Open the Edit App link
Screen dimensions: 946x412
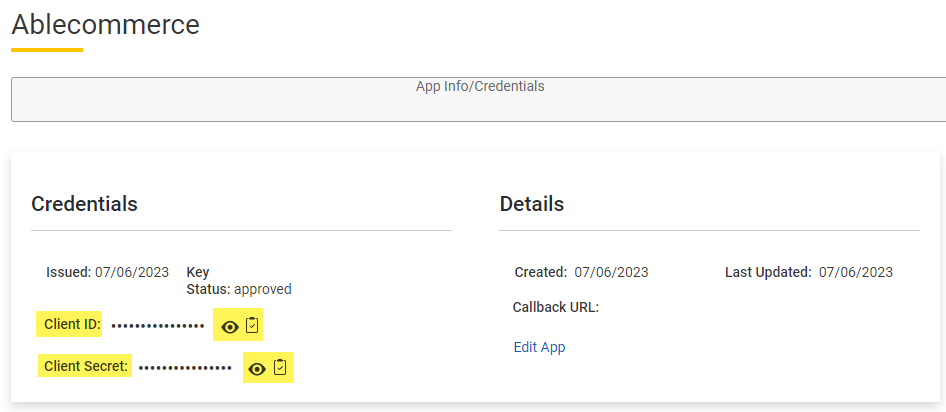(x=539, y=347)
